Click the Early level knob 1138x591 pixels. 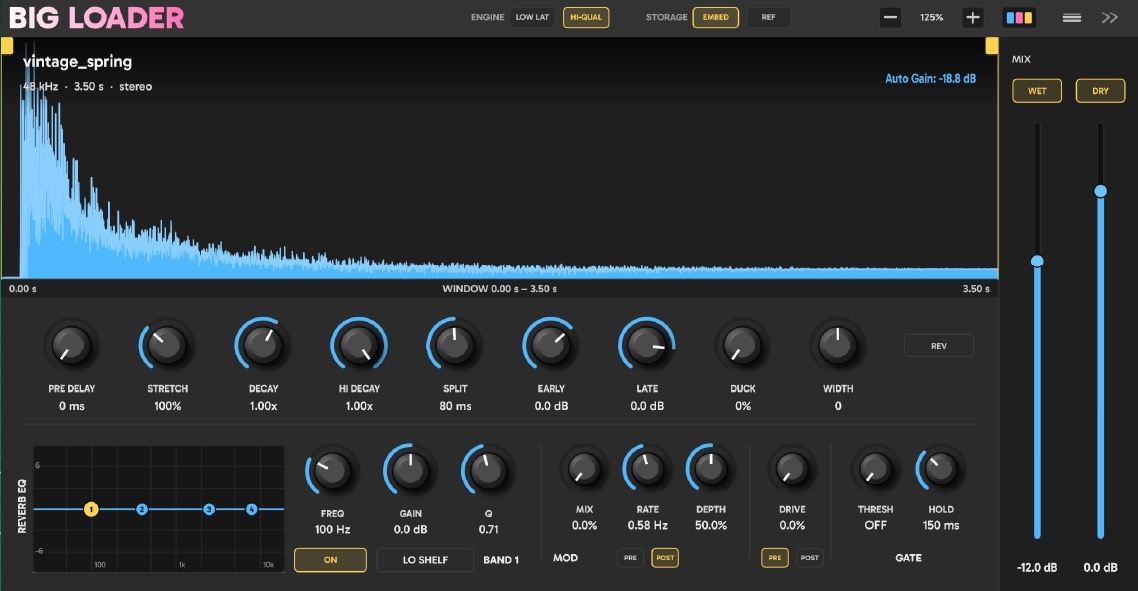click(x=550, y=345)
